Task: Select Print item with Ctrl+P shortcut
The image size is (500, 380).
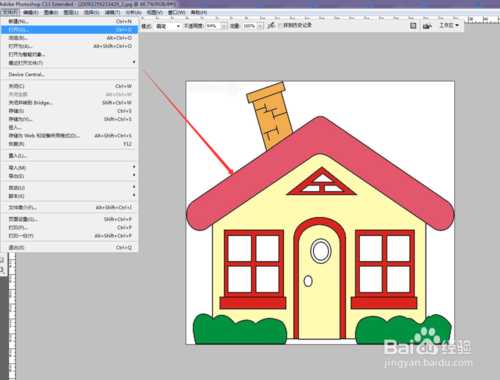Action: click(69, 227)
